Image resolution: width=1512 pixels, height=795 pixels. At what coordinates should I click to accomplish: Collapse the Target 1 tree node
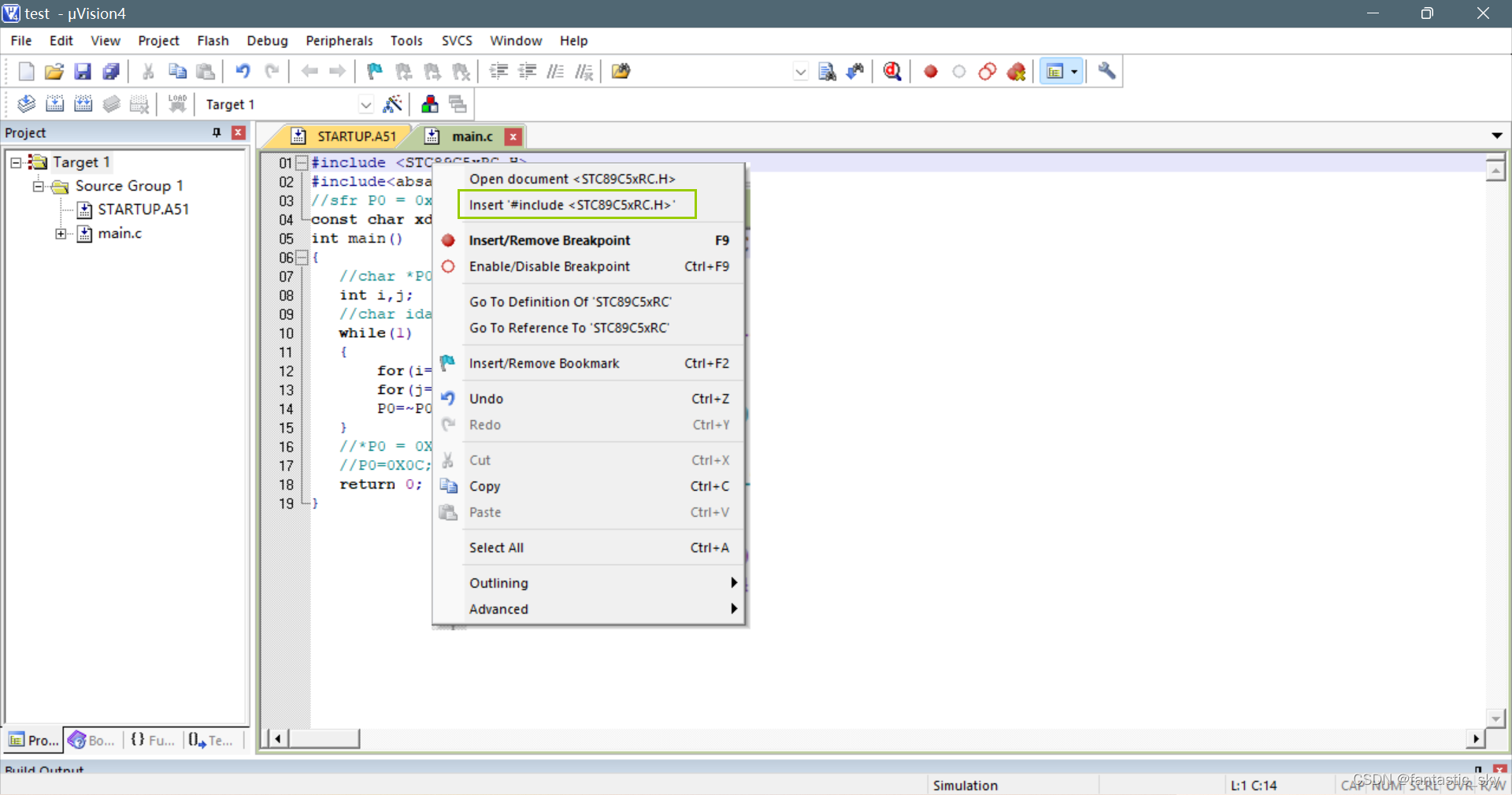click(16, 162)
